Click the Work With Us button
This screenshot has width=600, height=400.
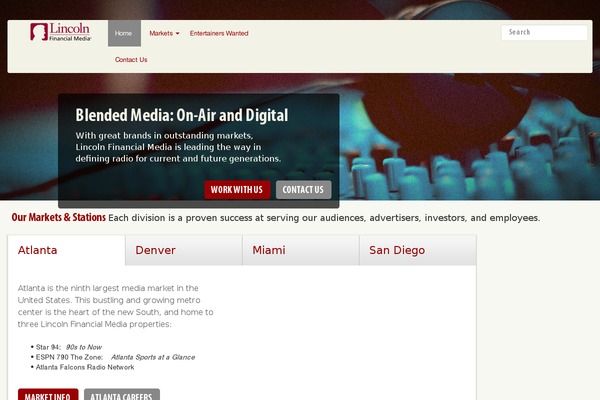point(237,189)
